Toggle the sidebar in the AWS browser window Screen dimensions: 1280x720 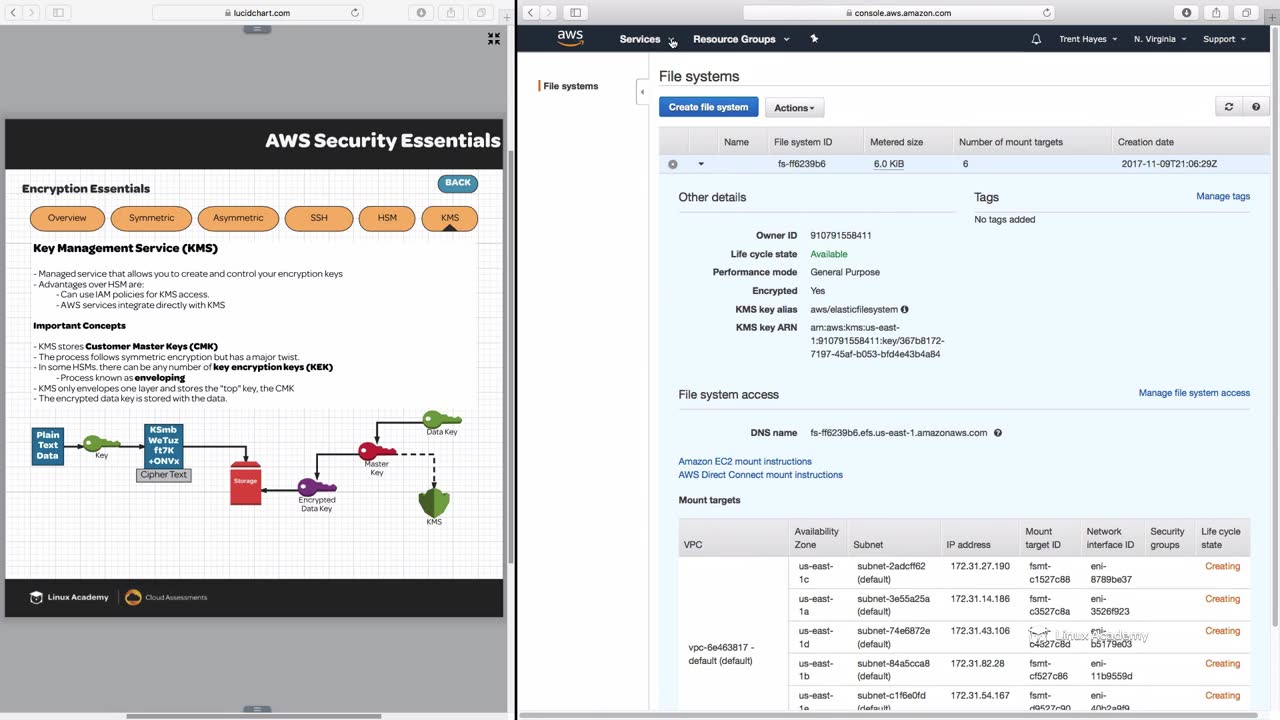(575, 13)
